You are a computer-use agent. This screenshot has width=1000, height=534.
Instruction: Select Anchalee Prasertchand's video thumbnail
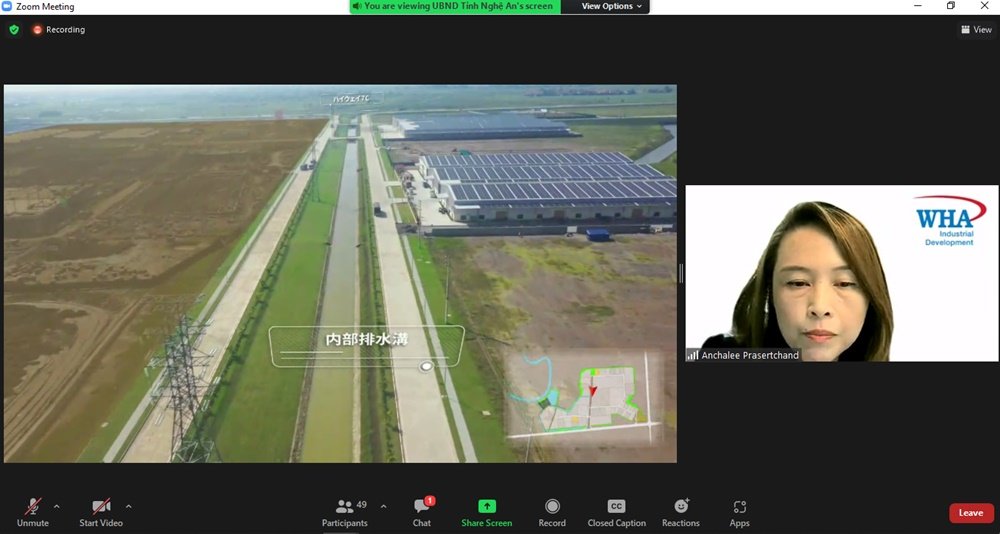click(841, 273)
